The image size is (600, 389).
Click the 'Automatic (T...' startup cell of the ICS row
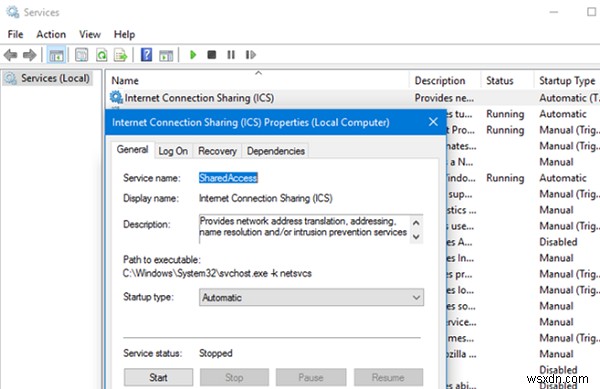[569, 98]
